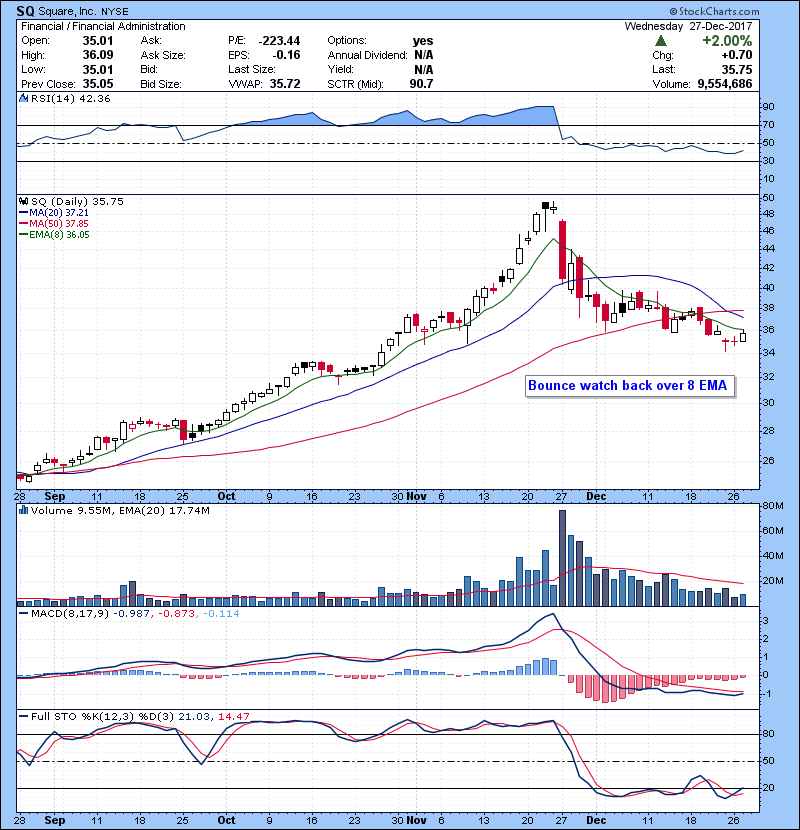The image size is (800, 830).
Task: Click the MA(50) 37.85 legend text
Action: 59,224
